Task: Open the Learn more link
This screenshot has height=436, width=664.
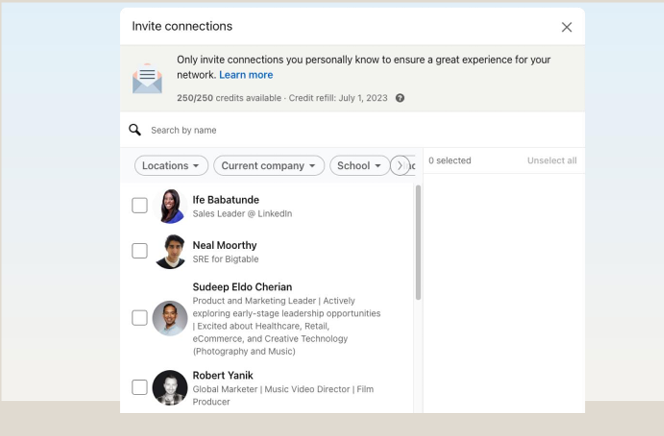Action: click(x=246, y=75)
